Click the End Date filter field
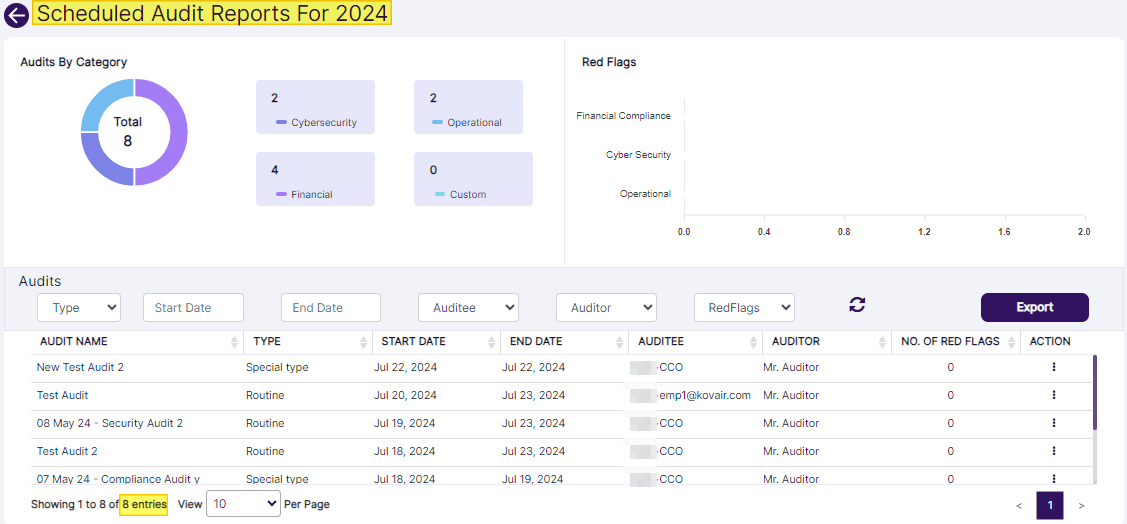Image resolution: width=1127 pixels, height=524 pixels. tap(331, 308)
